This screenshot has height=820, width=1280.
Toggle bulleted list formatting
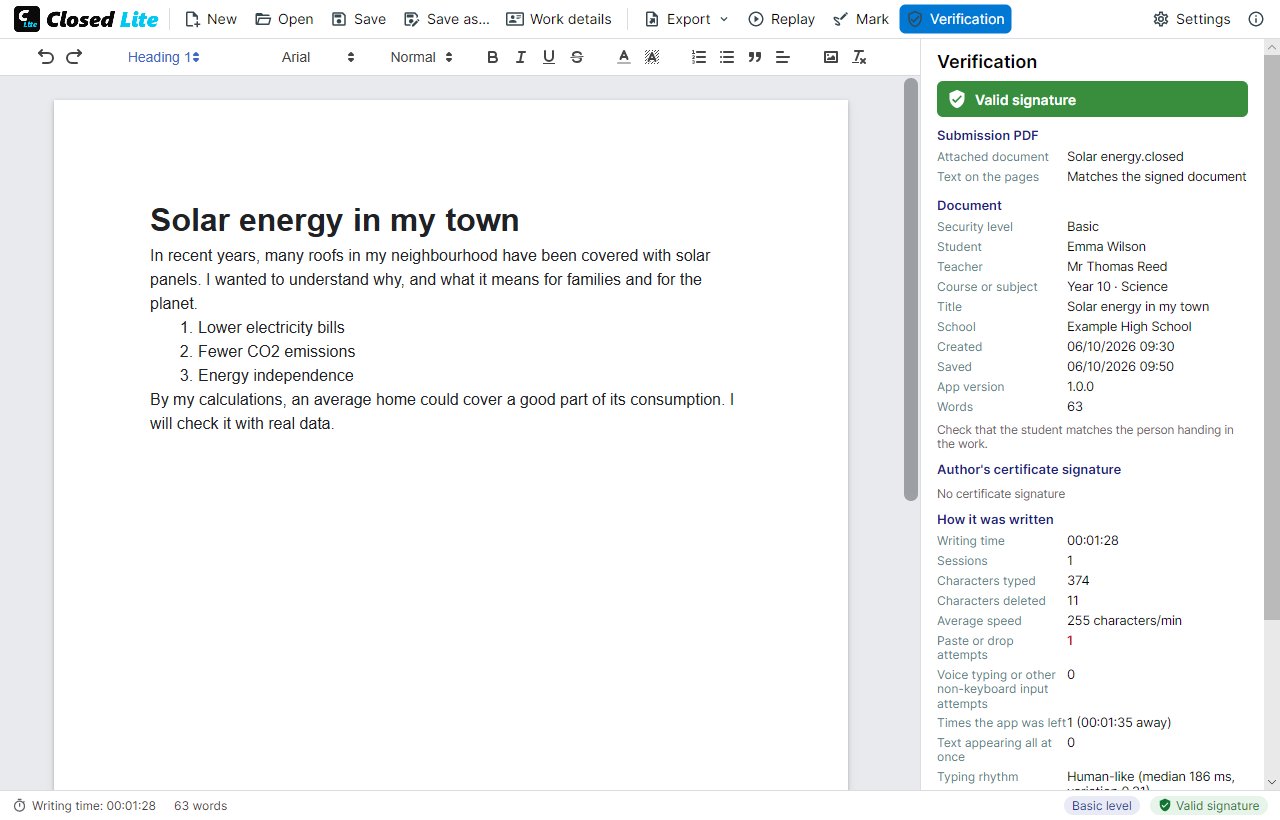point(727,57)
